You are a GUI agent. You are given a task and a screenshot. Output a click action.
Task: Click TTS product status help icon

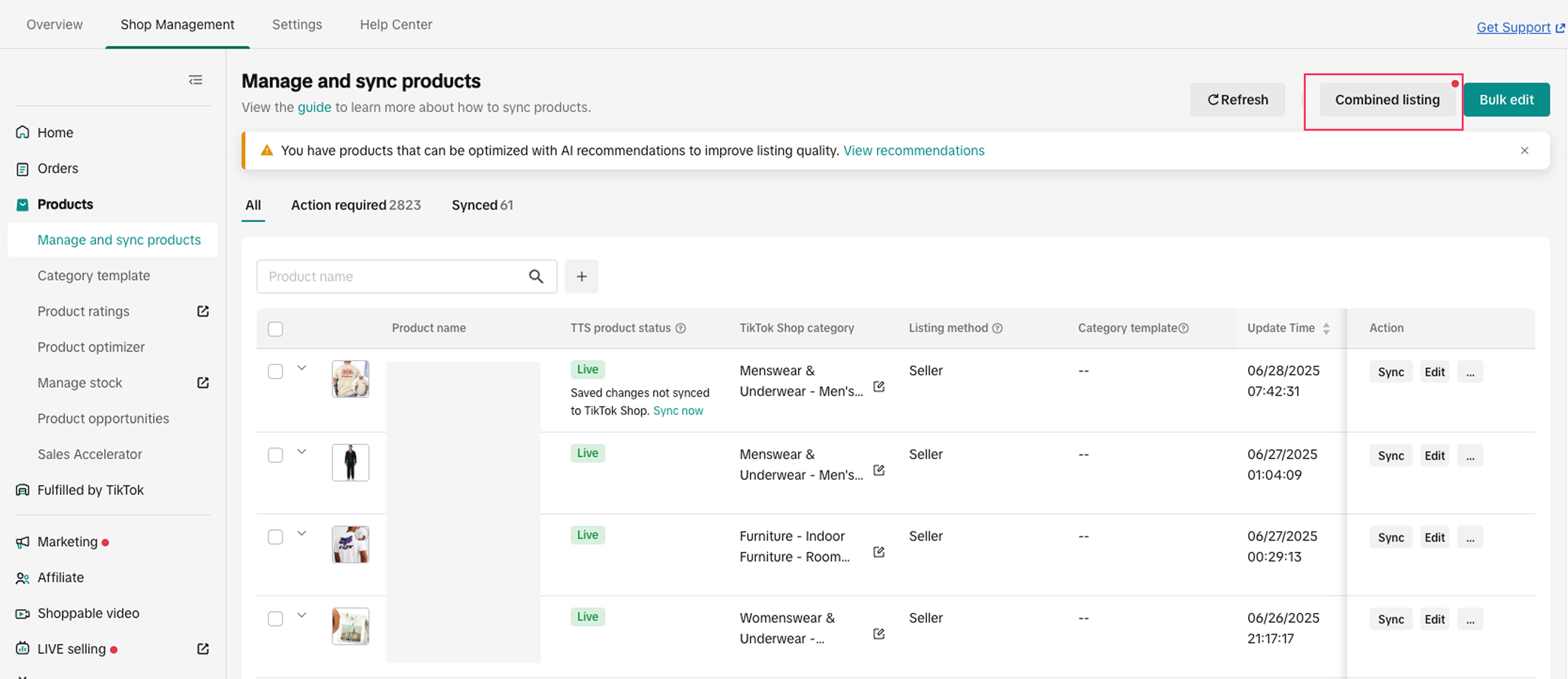pos(681,328)
